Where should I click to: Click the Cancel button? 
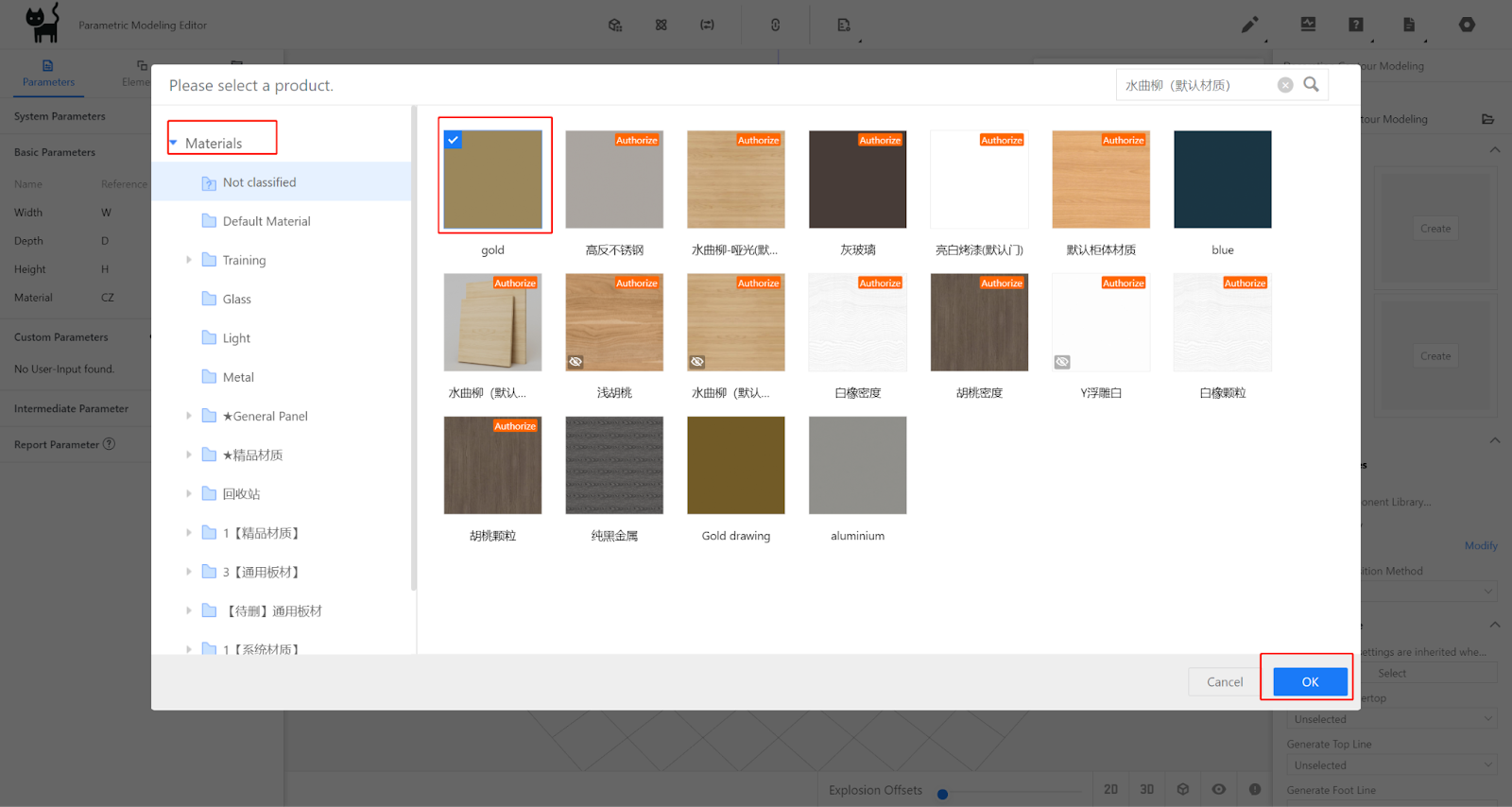(1224, 681)
